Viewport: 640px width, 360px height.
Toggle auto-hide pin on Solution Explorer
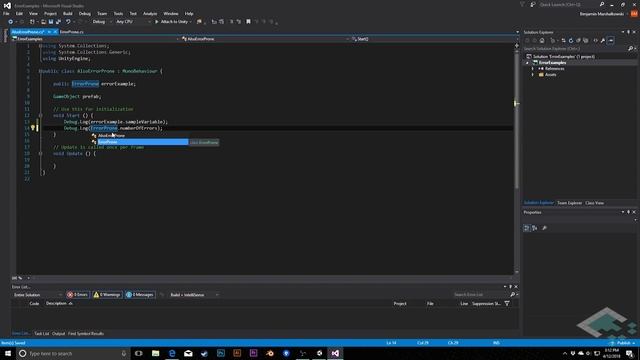tap(629, 32)
